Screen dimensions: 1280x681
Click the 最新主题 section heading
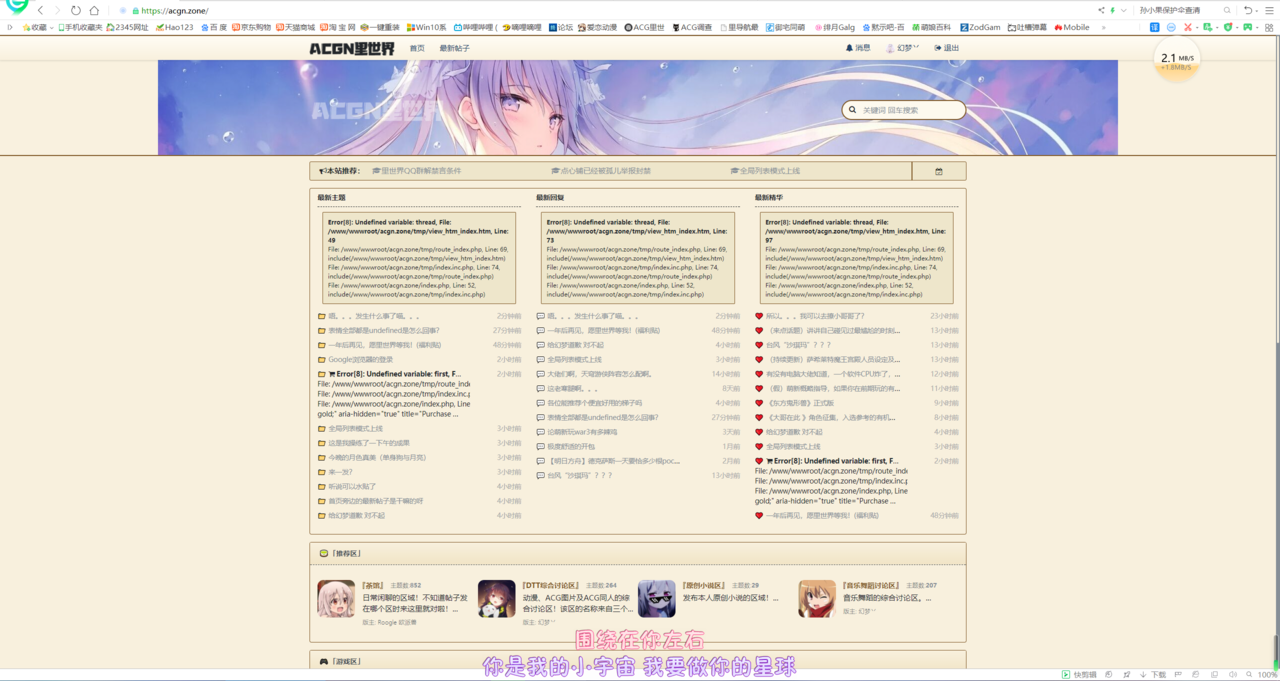tap(331, 198)
